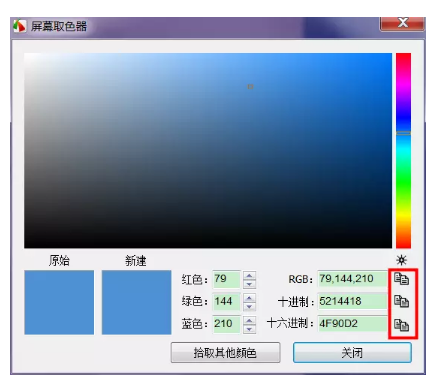Close the 屏幕取色器 window
The width and height of the screenshot is (442, 385).
(x=402, y=23)
